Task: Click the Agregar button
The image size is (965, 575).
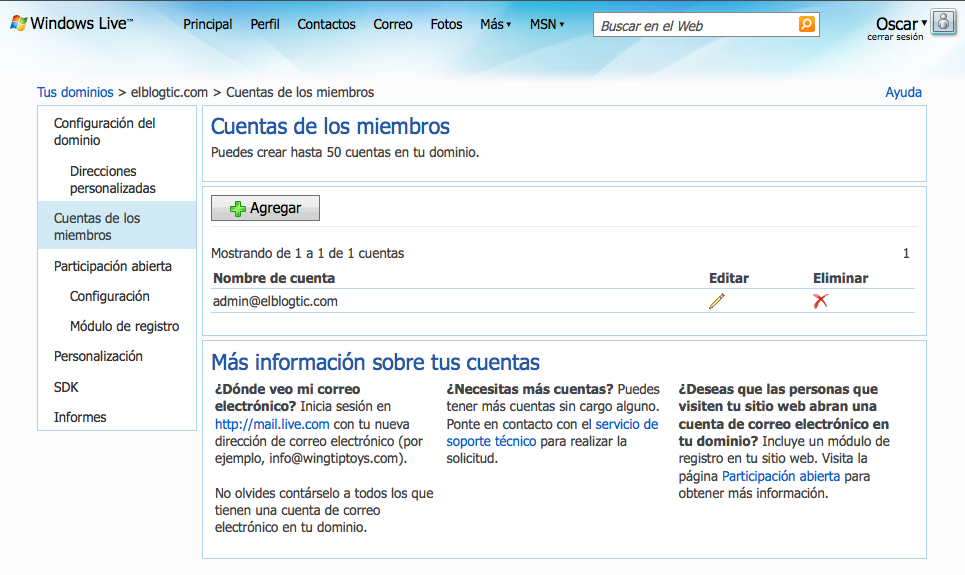Action: pyautogui.click(x=265, y=208)
